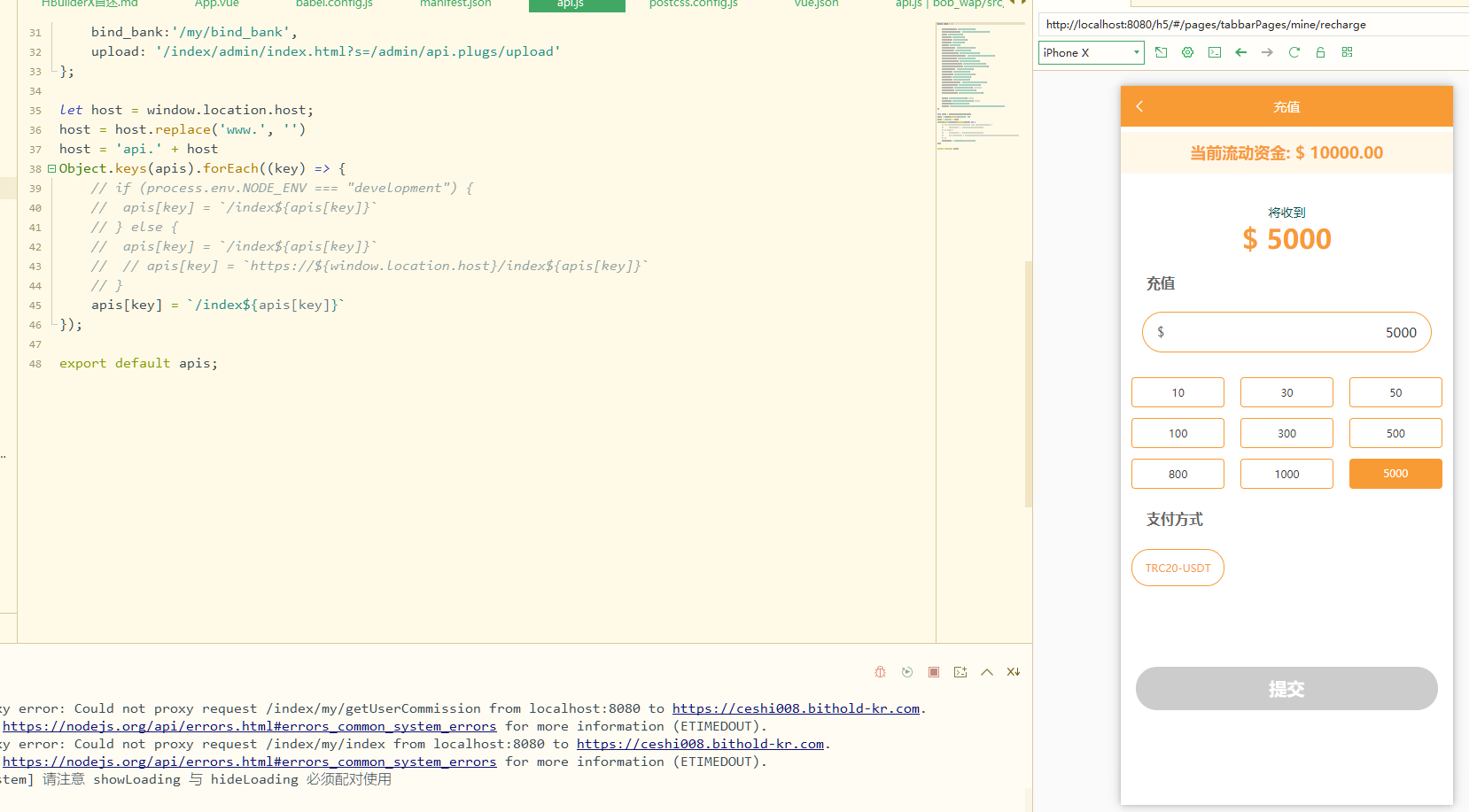Collapse the Object.keys code block at line 38
The height and width of the screenshot is (812, 1469).
click(x=51, y=168)
